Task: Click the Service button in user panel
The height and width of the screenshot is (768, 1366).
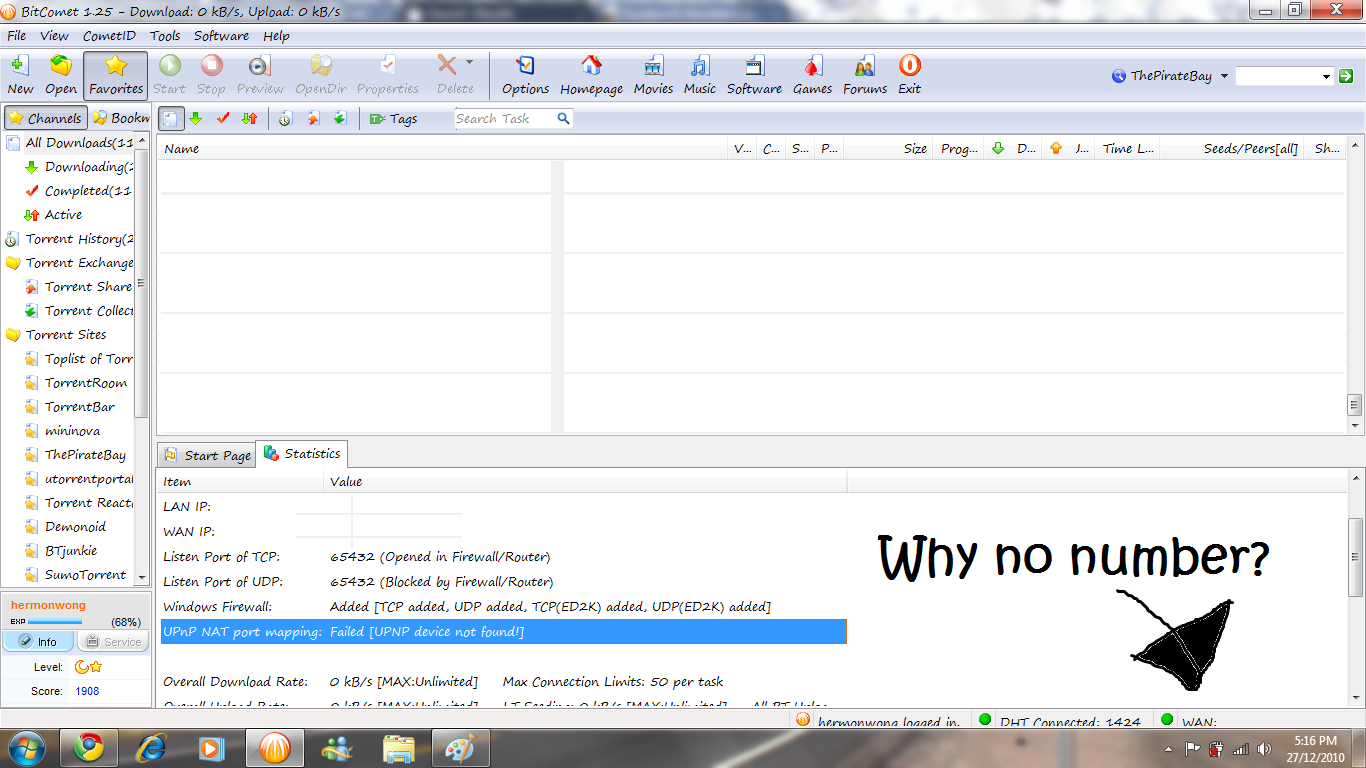Action: coord(111,642)
